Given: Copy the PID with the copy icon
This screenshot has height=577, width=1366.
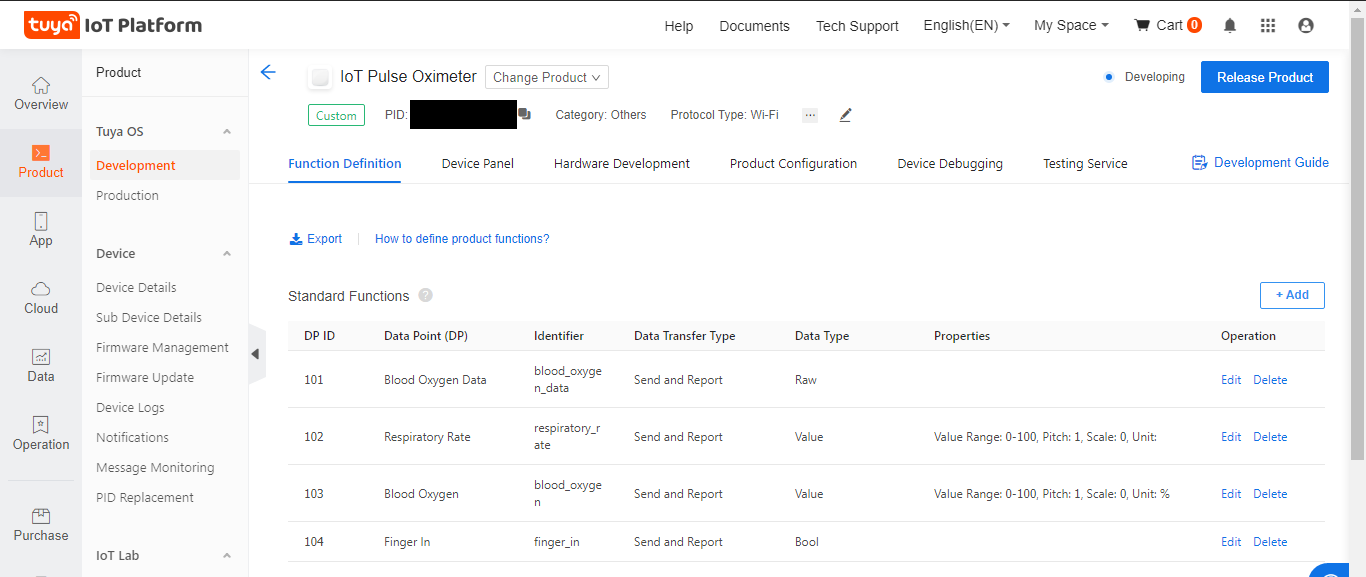Looking at the screenshot, I should click(524, 115).
